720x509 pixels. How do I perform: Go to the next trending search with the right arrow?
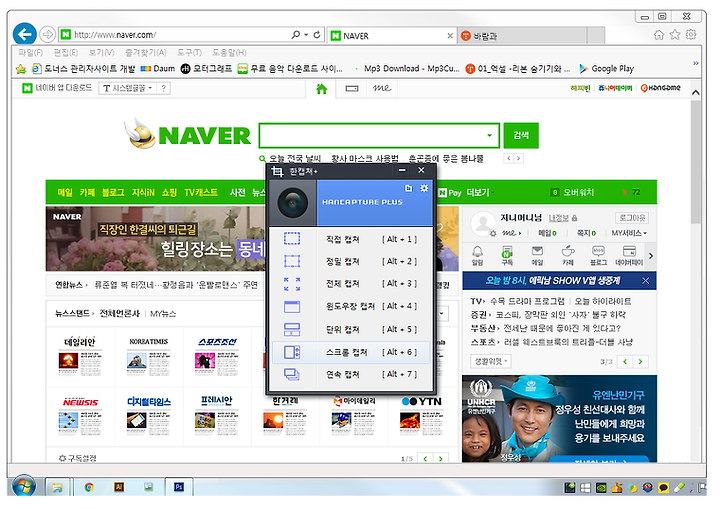(519, 158)
